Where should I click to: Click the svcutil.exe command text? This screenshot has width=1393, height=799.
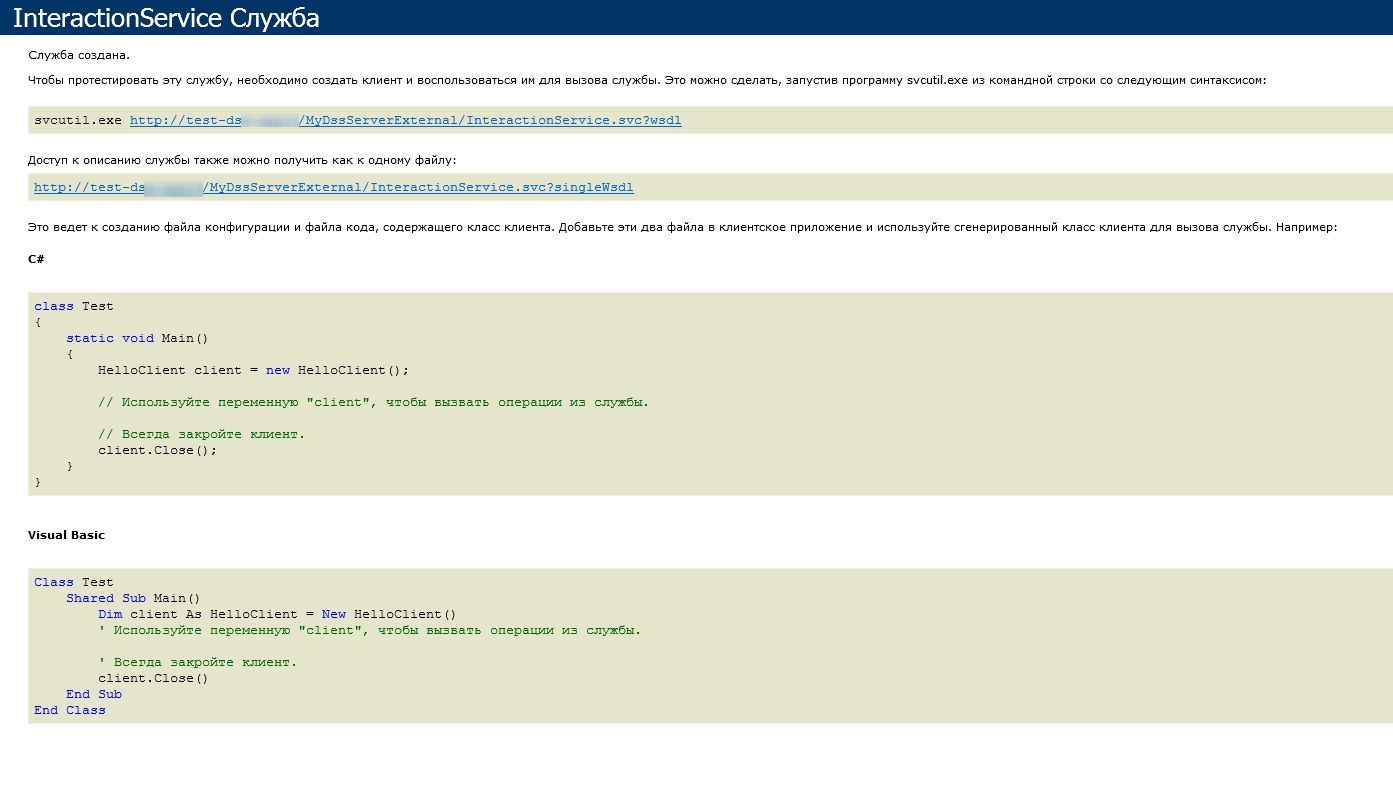(x=78, y=120)
